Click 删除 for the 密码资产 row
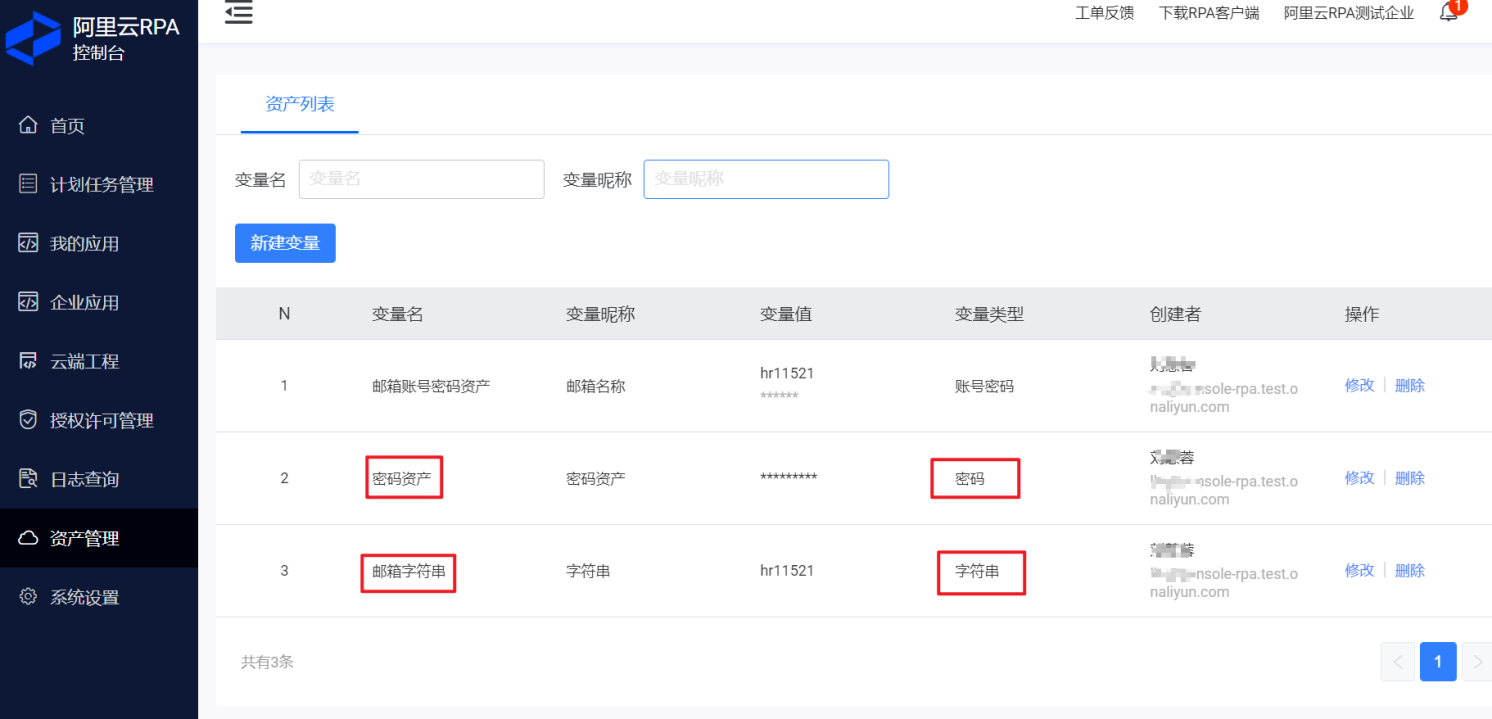Viewport: 1492px width, 719px height. [1410, 478]
